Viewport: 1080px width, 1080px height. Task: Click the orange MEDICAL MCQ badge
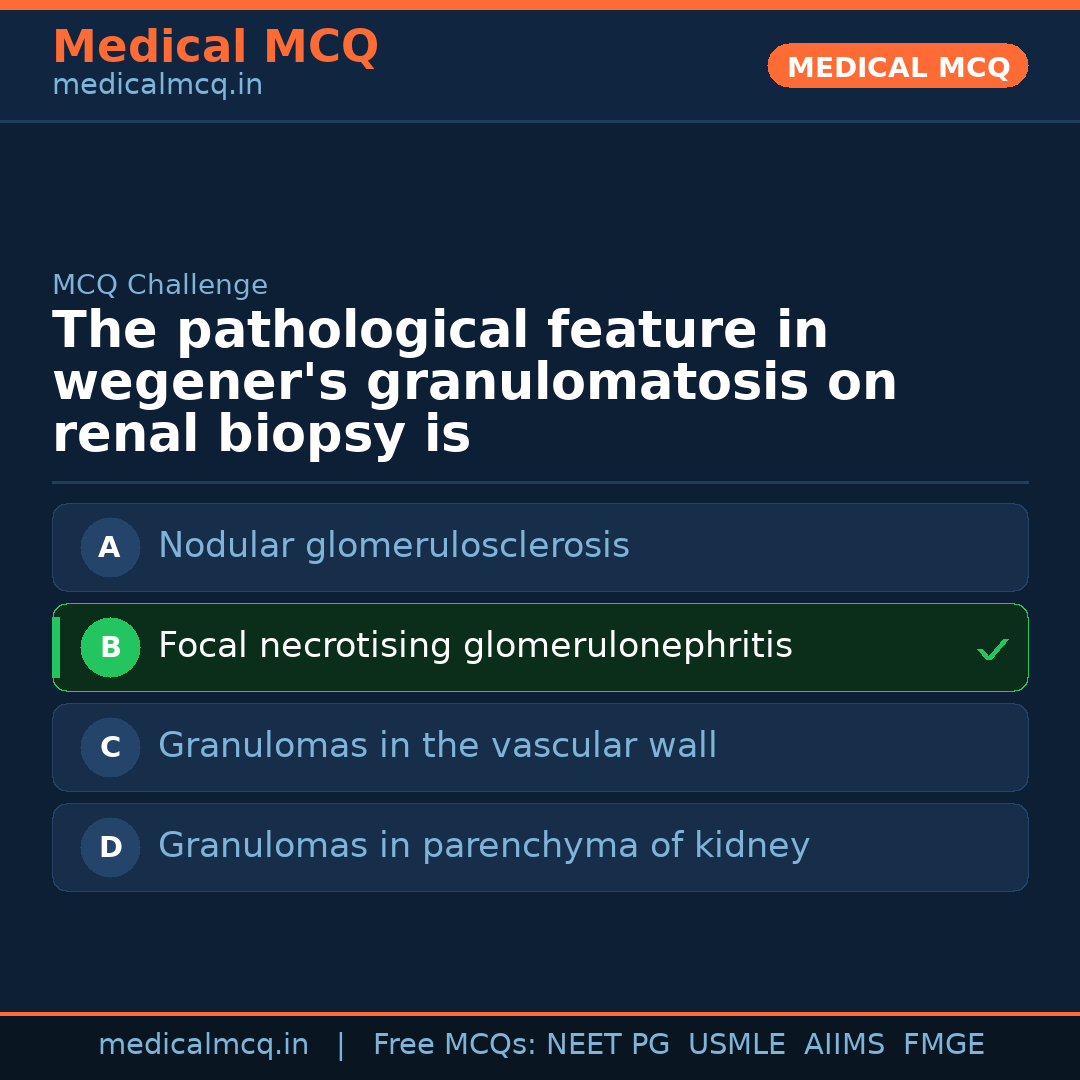pyautogui.click(x=897, y=66)
